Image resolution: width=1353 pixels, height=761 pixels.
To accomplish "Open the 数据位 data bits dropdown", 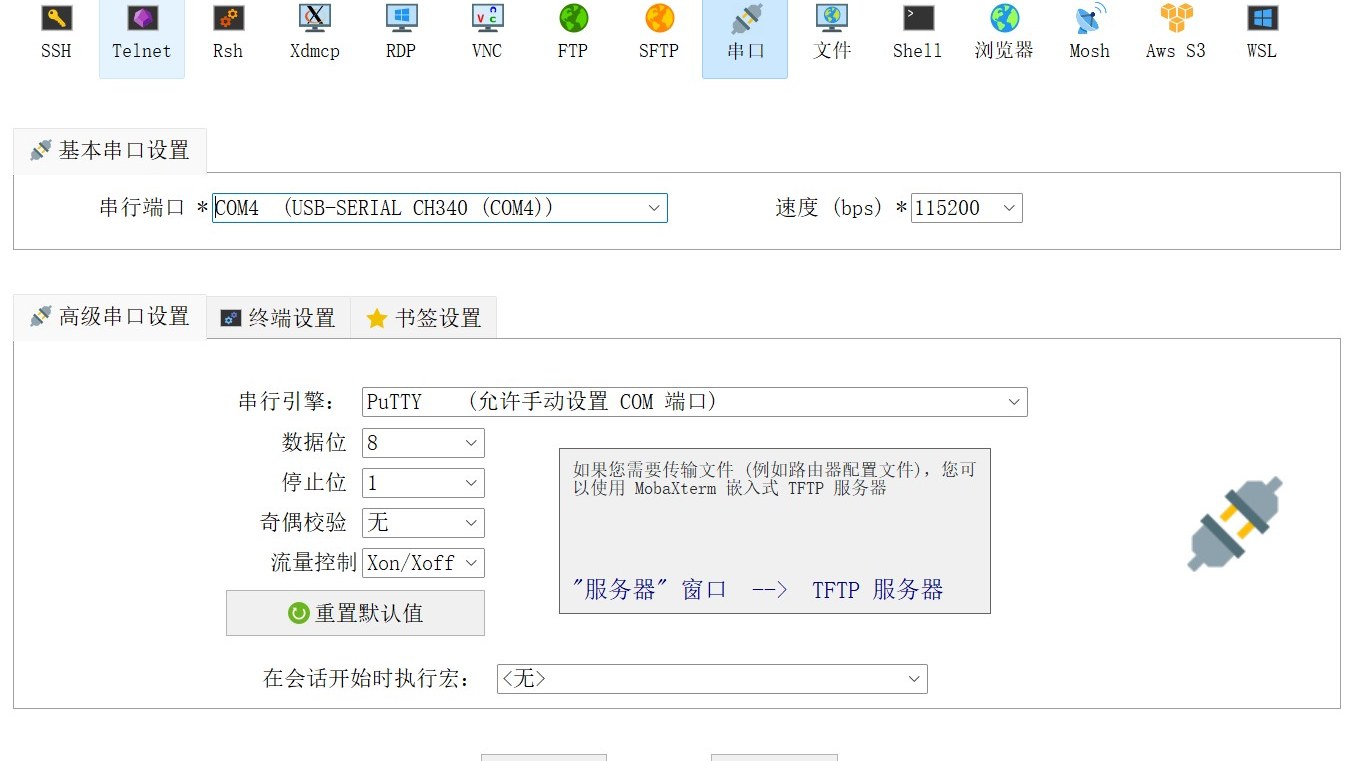I will coord(423,443).
